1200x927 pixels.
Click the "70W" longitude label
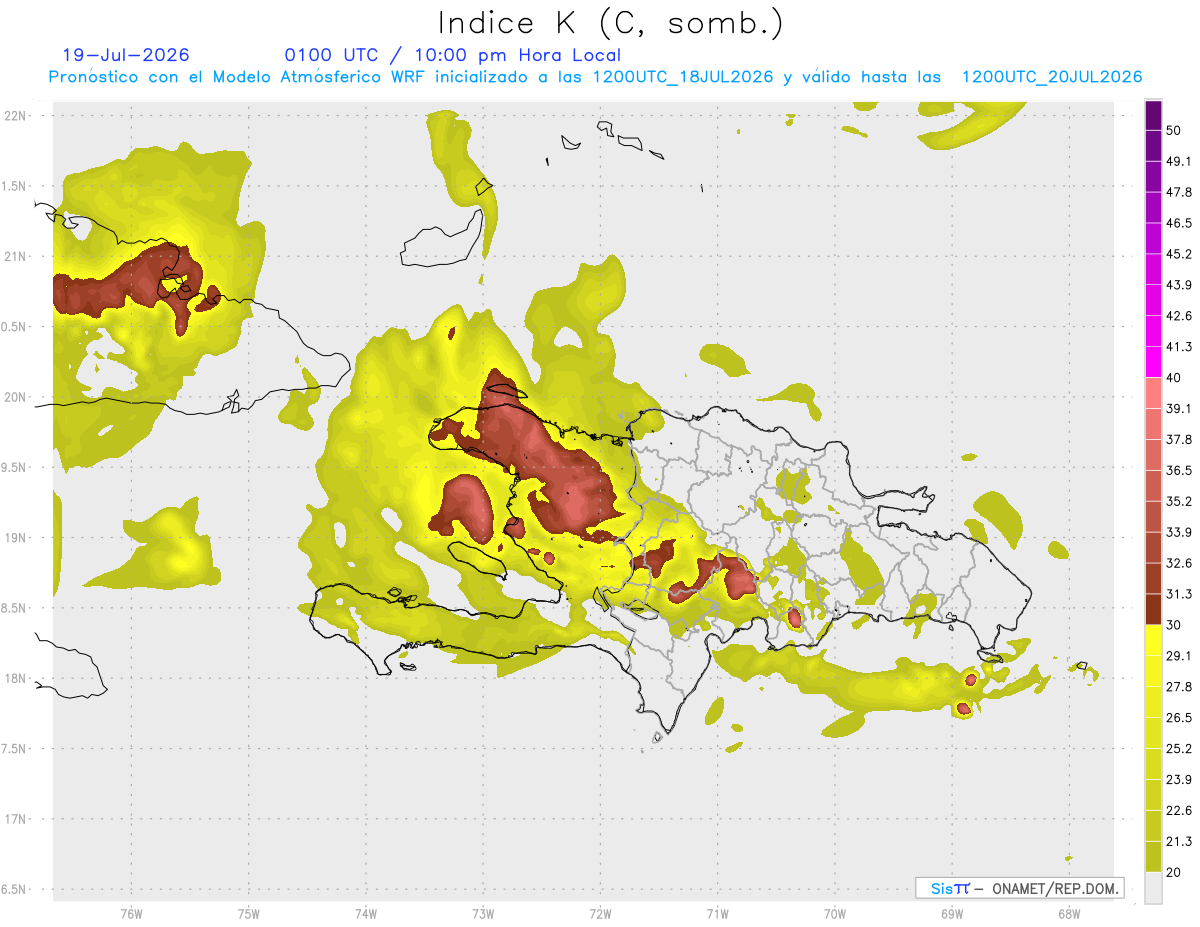click(835, 914)
